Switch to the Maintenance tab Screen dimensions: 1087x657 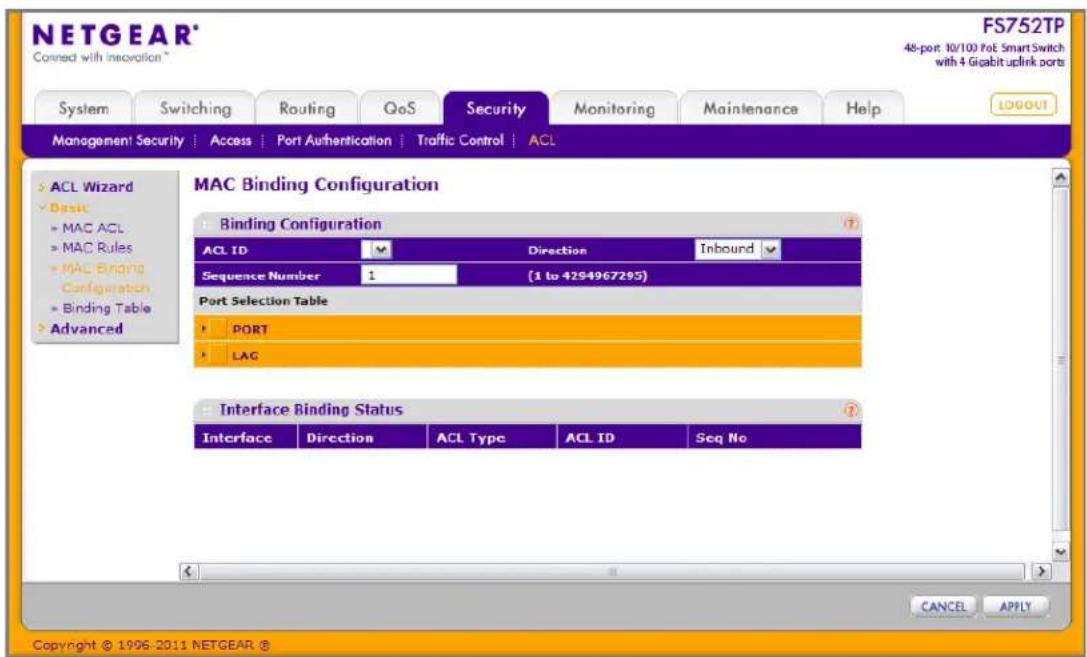(751, 109)
